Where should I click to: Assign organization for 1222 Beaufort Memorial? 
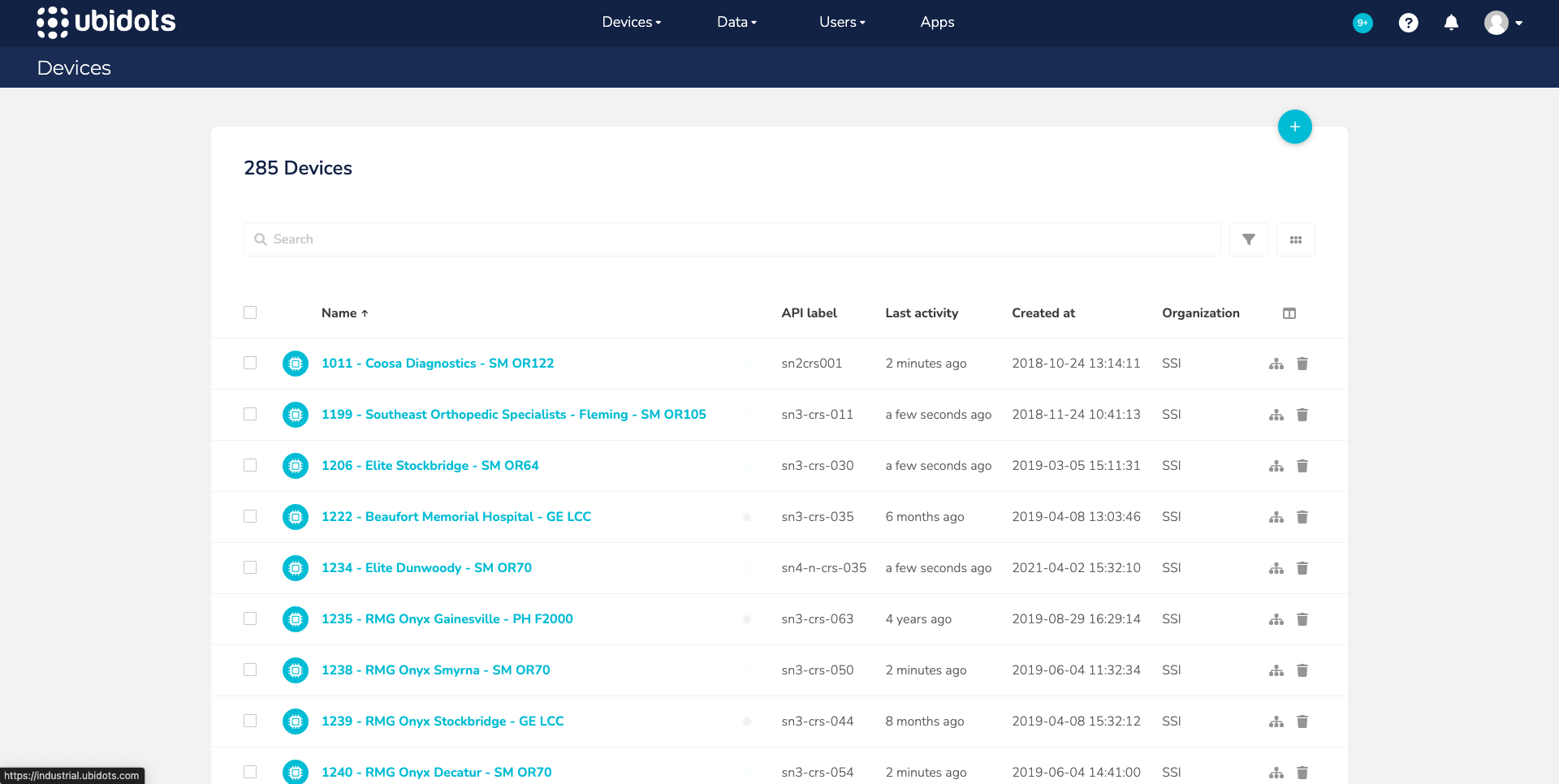point(1276,517)
